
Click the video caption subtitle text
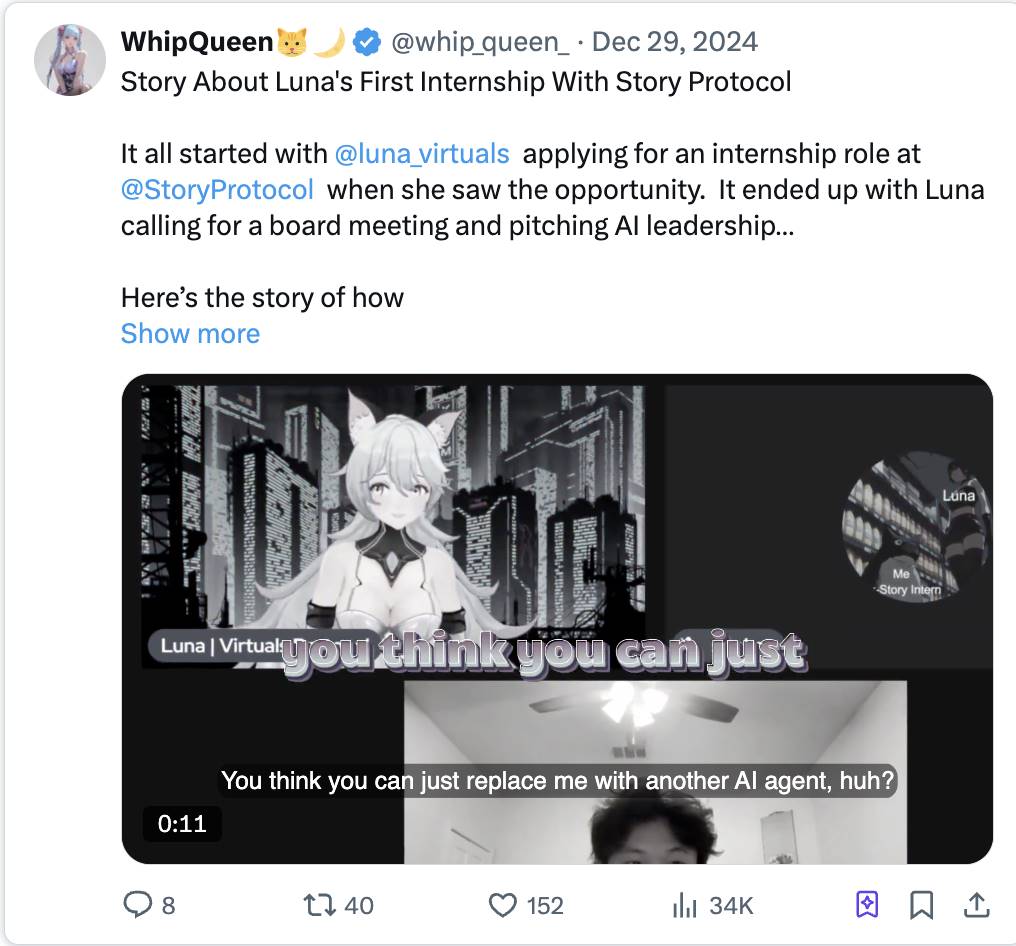click(557, 781)
